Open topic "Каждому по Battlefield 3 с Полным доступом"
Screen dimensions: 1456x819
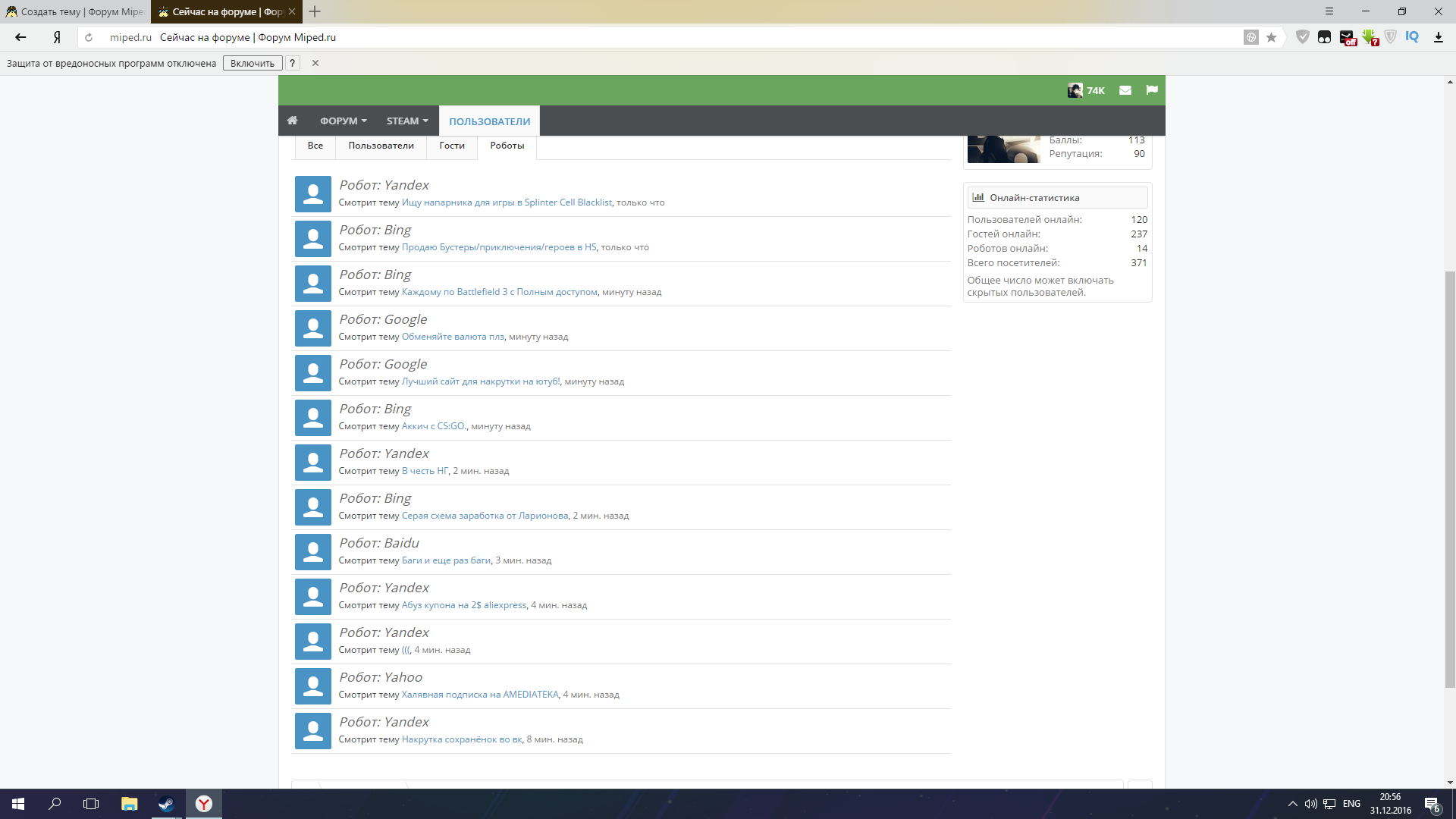[500, 292]
